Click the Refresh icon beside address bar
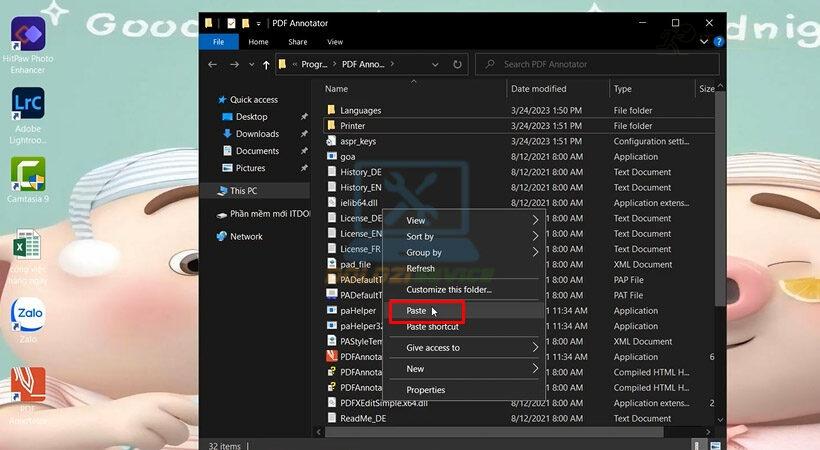 click(x=457, y=64)
